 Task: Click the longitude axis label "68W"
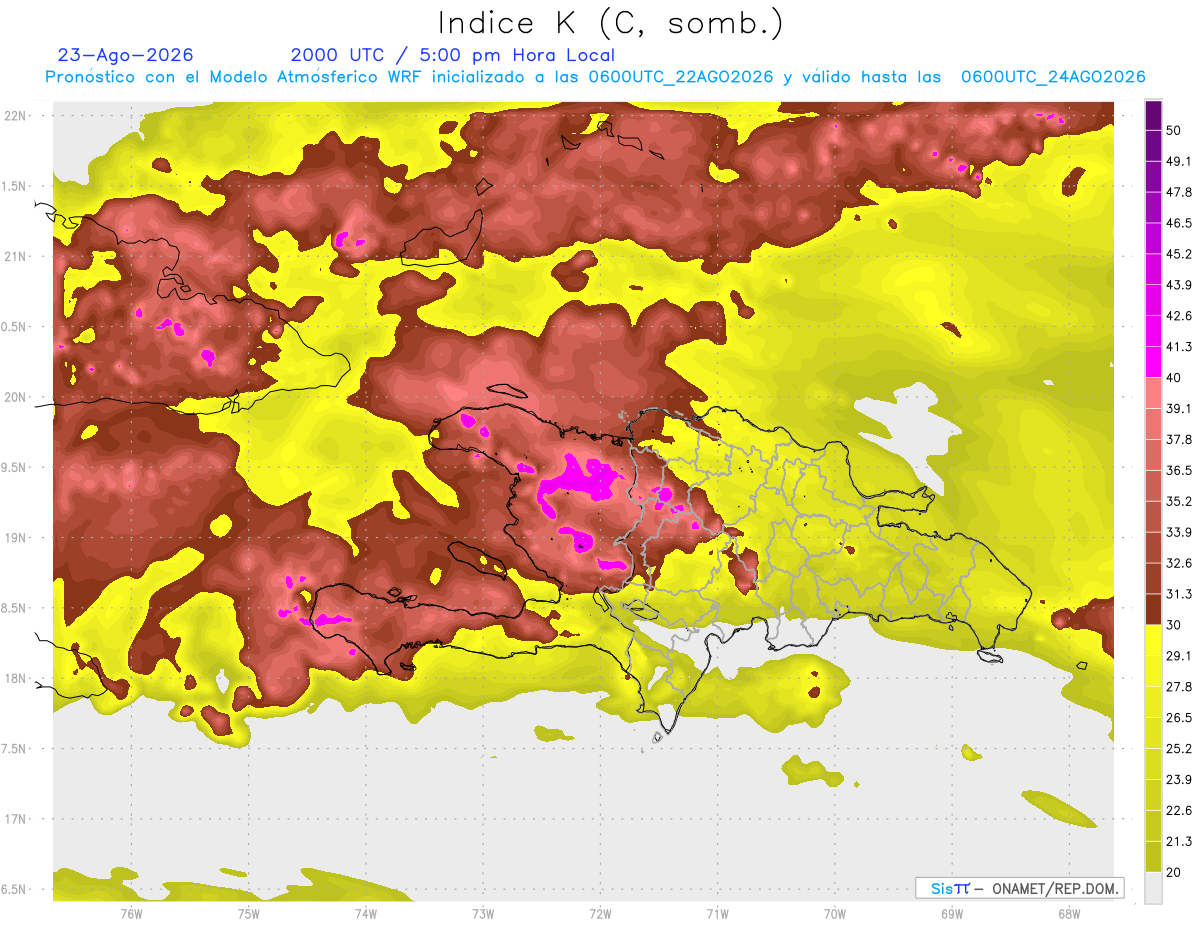click(1068, 913)
